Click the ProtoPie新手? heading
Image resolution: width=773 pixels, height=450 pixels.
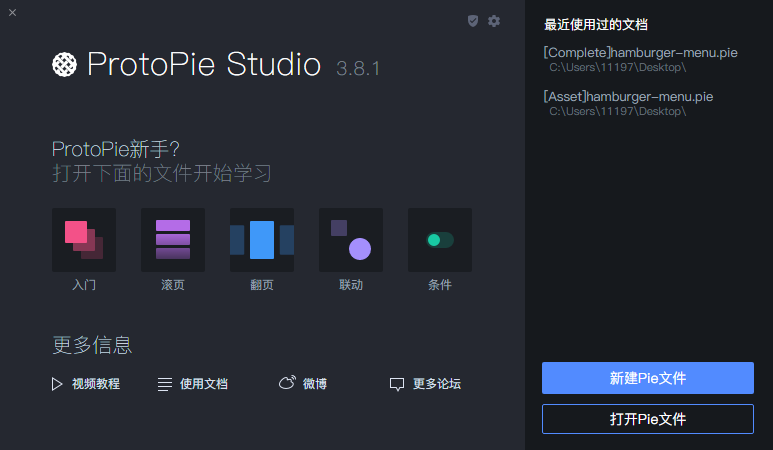[x=116, y=149]
